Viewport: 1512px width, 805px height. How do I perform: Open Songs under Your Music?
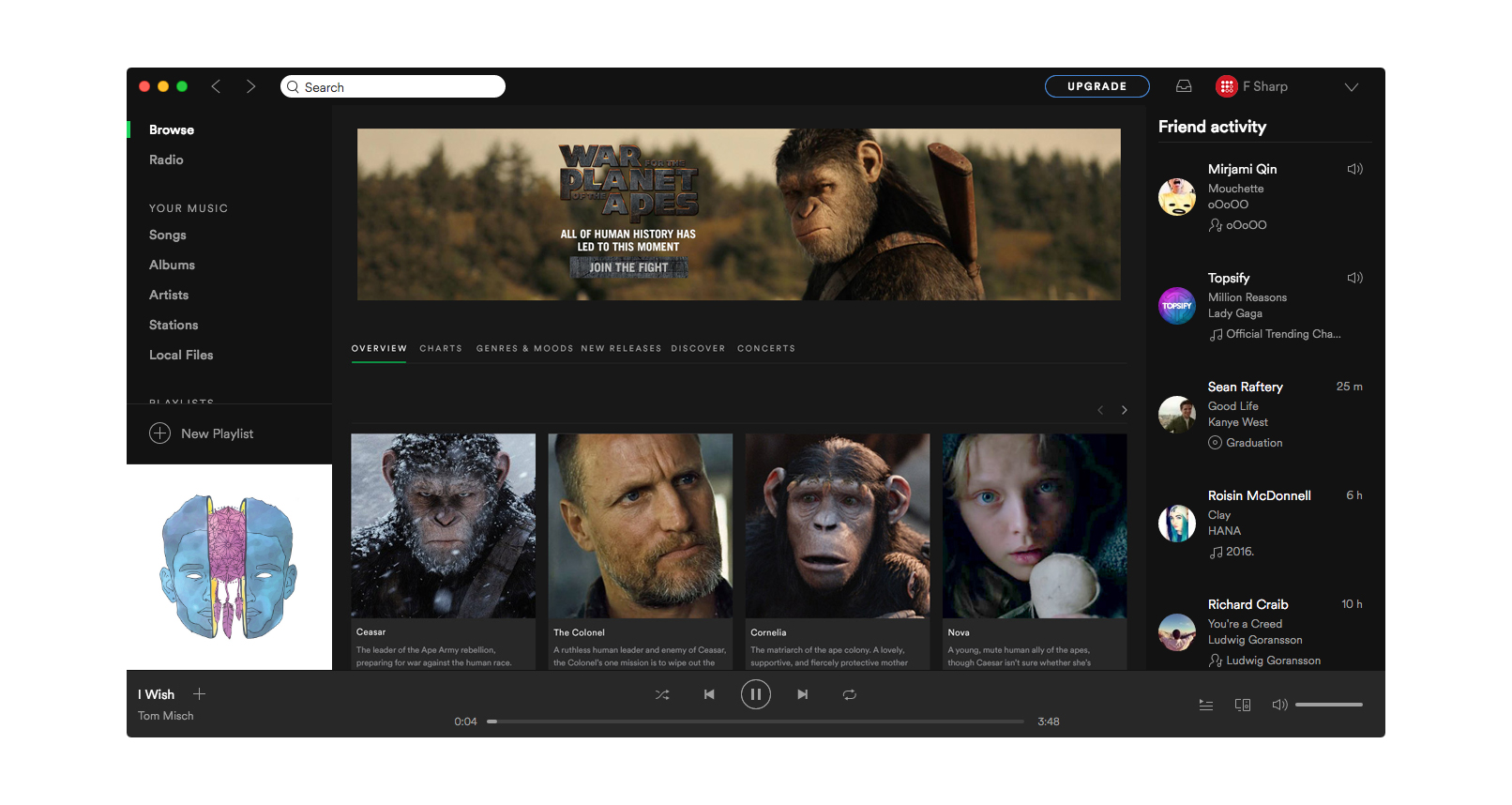click(x=168, y=235)
